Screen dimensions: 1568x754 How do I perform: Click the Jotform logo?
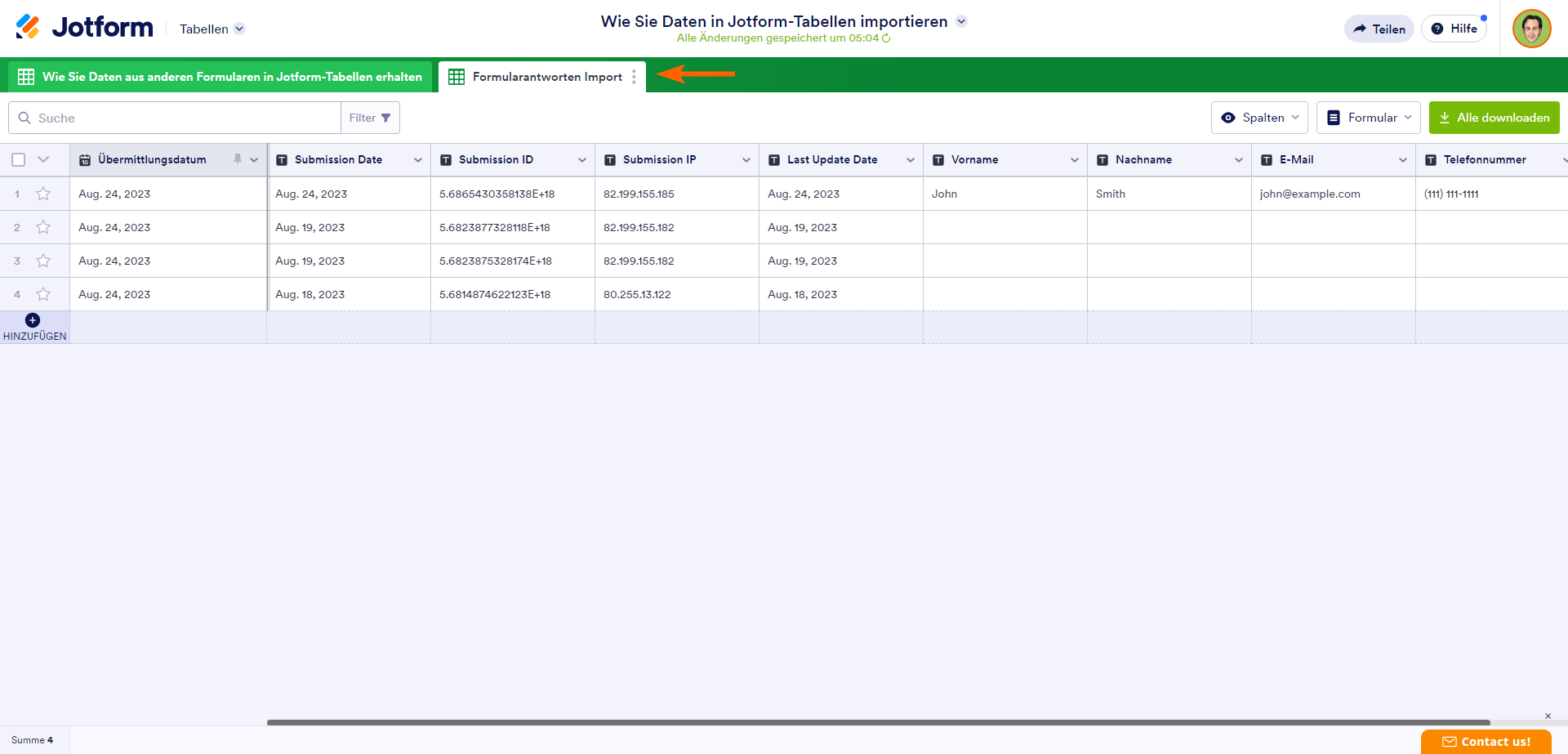[84, 28]
